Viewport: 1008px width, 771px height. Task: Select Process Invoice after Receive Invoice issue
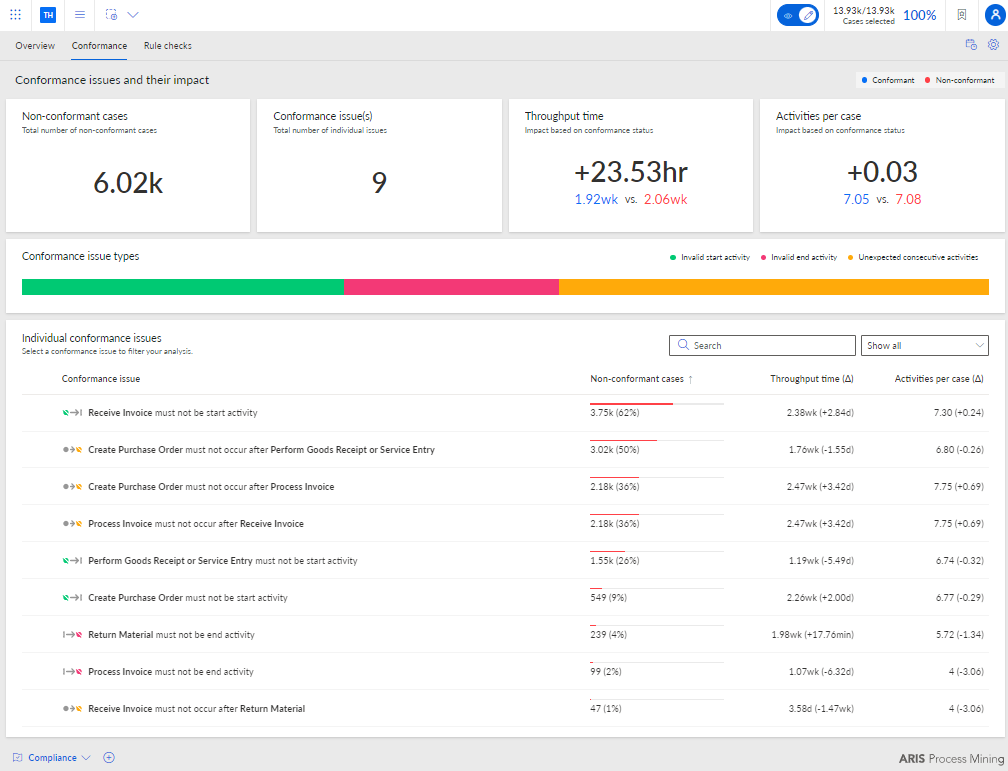click(505, 523)
